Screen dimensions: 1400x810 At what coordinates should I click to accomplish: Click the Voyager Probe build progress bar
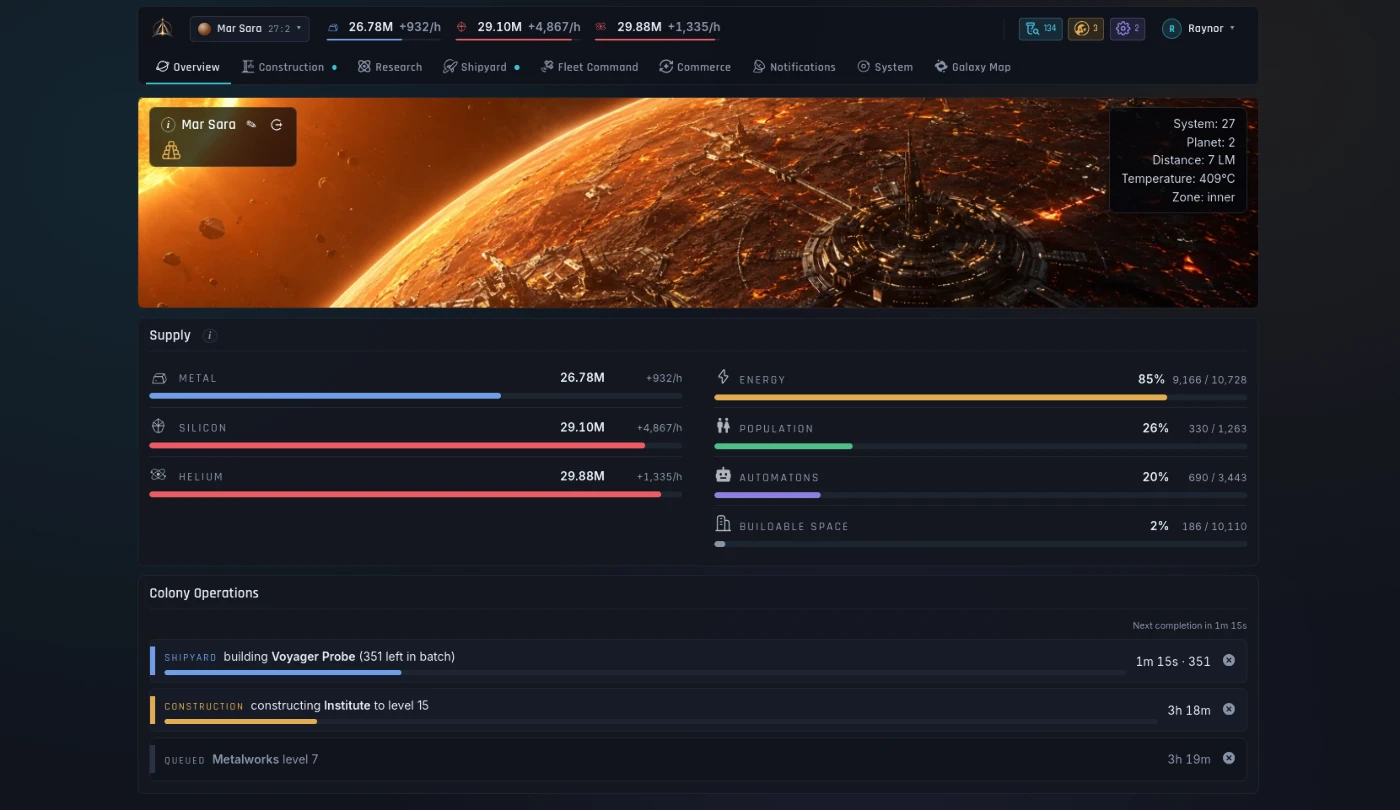pyautogui.click(x=644, y=673)
